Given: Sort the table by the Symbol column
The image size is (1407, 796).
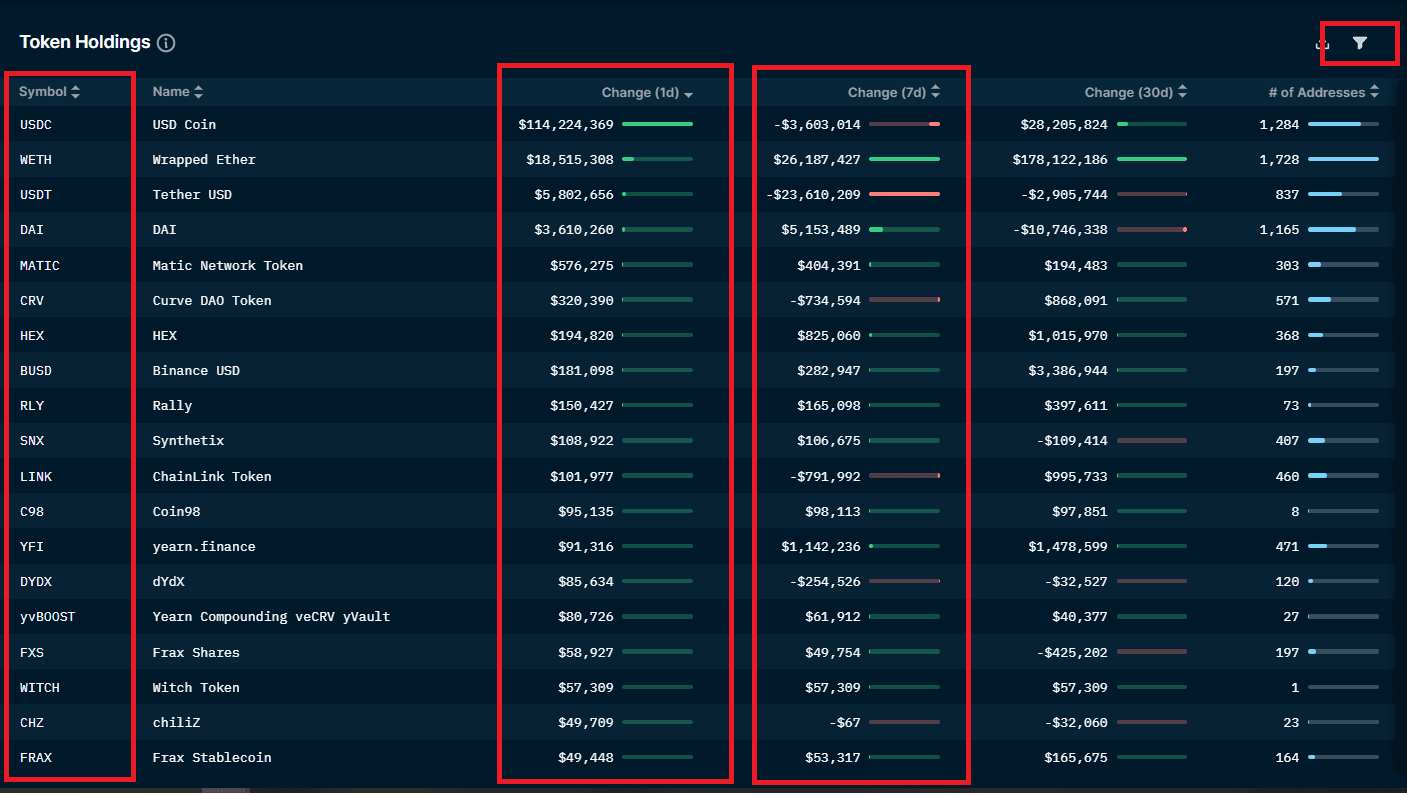Looking at the screenshot, I should click(49, 92).
